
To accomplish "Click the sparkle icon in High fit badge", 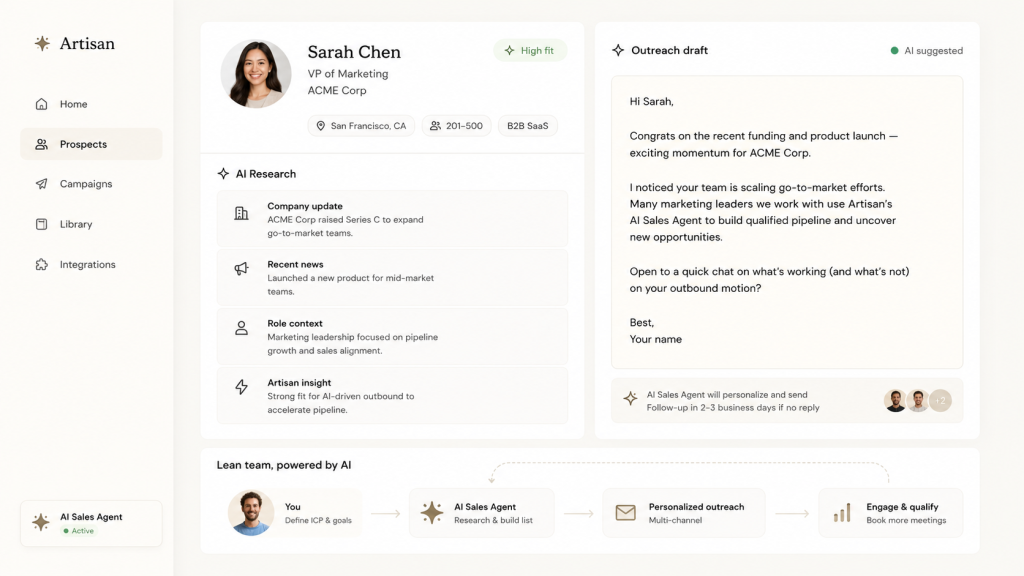I will (509, 50).
